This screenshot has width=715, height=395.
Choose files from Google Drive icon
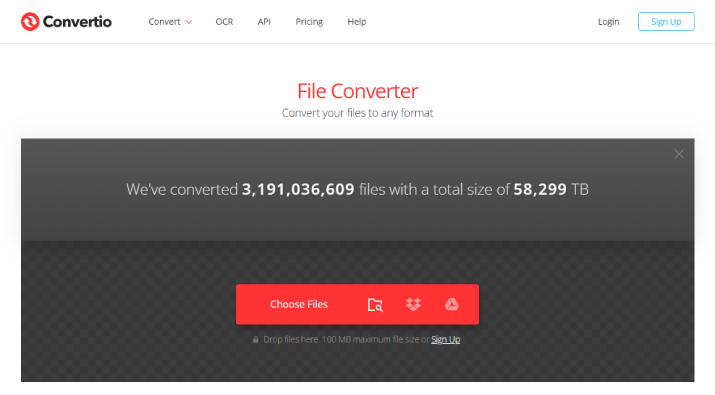(451, 304)
